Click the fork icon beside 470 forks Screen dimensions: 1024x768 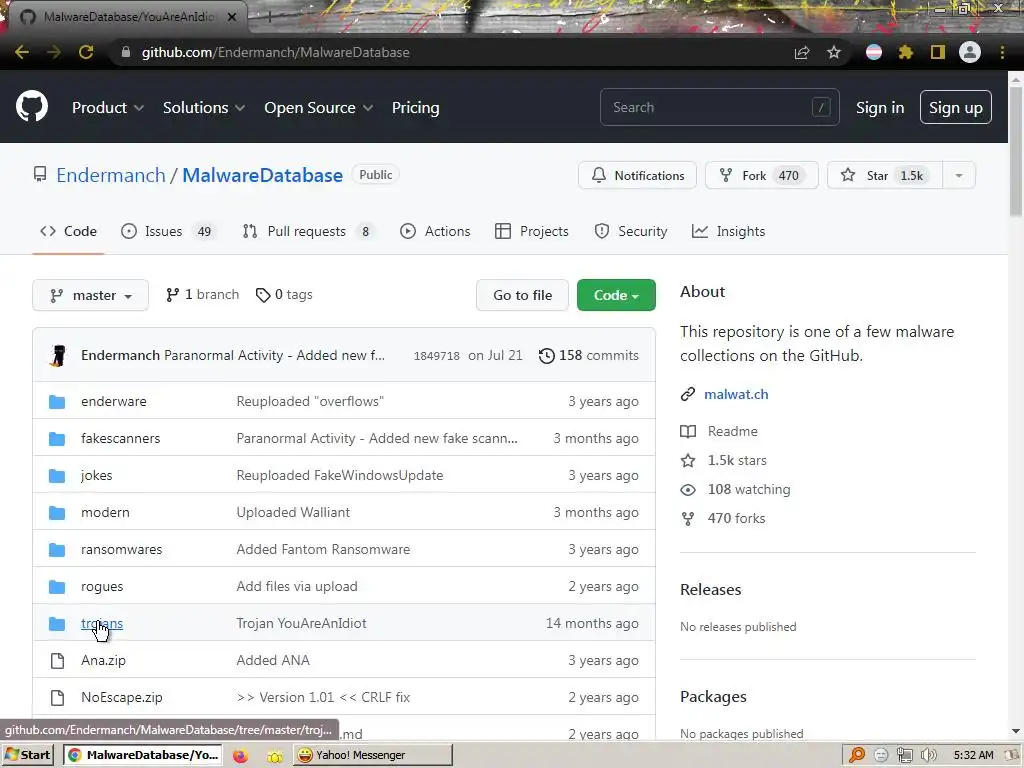(688, 519)
